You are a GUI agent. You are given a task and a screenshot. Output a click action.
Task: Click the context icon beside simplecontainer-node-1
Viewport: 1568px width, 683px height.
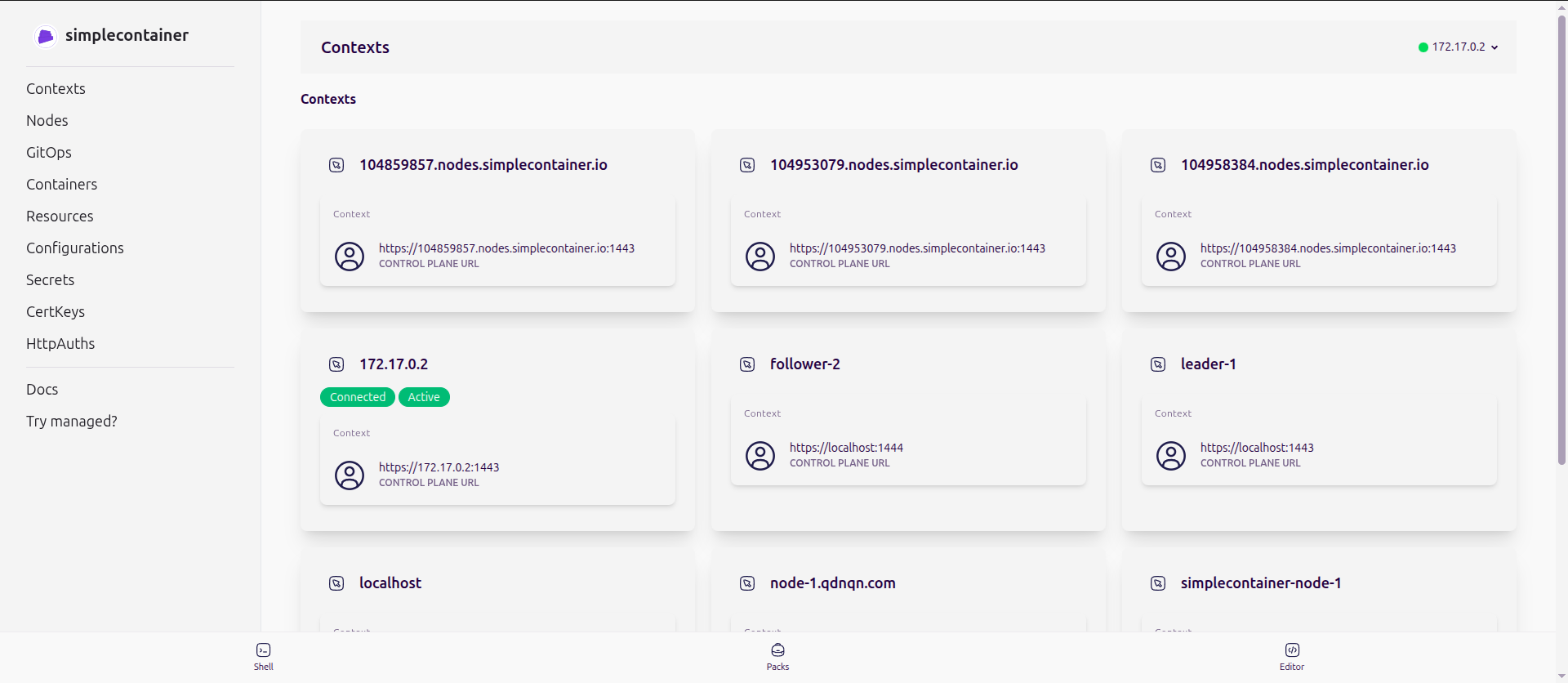tap(1158, 583)
